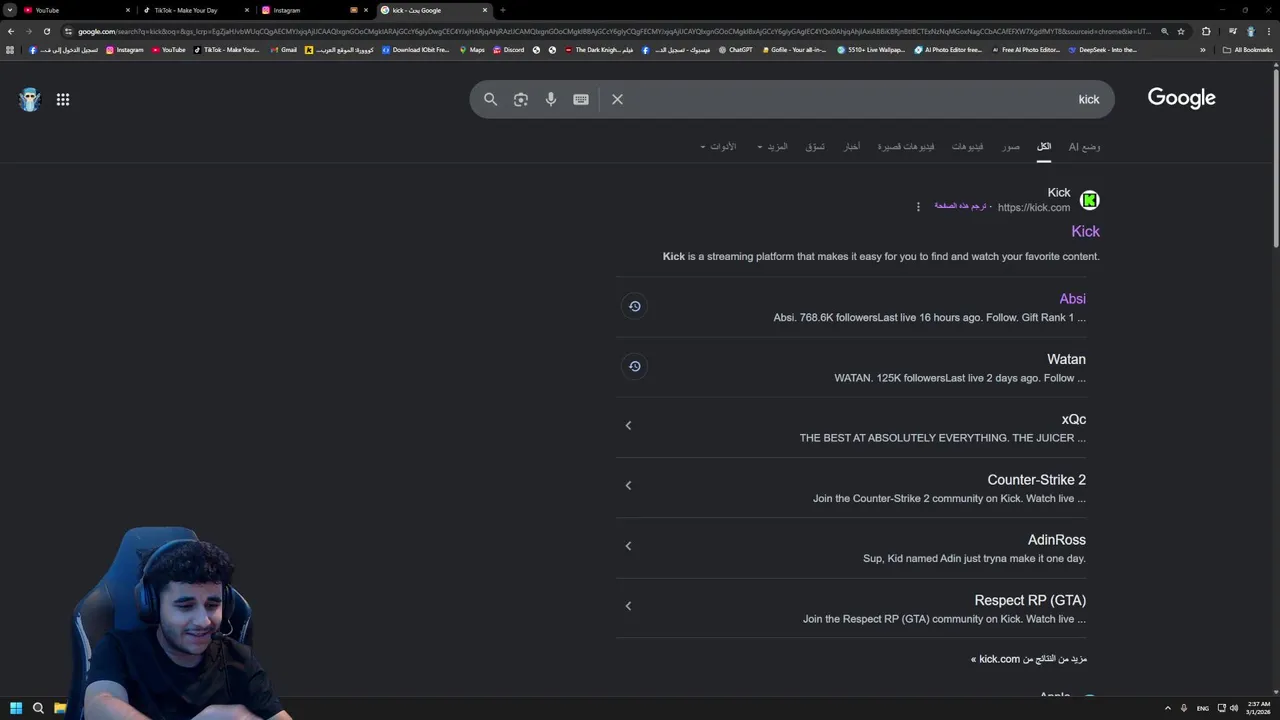
Task: Open the Chrome extensions puzzle icon
Action: [x=1206, y=31]
